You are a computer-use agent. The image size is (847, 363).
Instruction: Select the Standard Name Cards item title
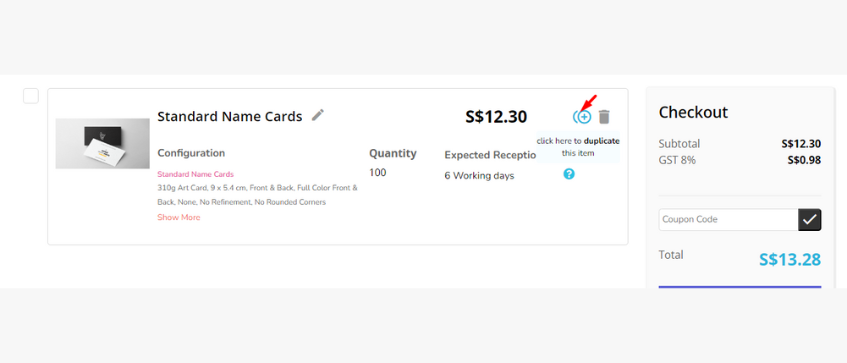230,116
